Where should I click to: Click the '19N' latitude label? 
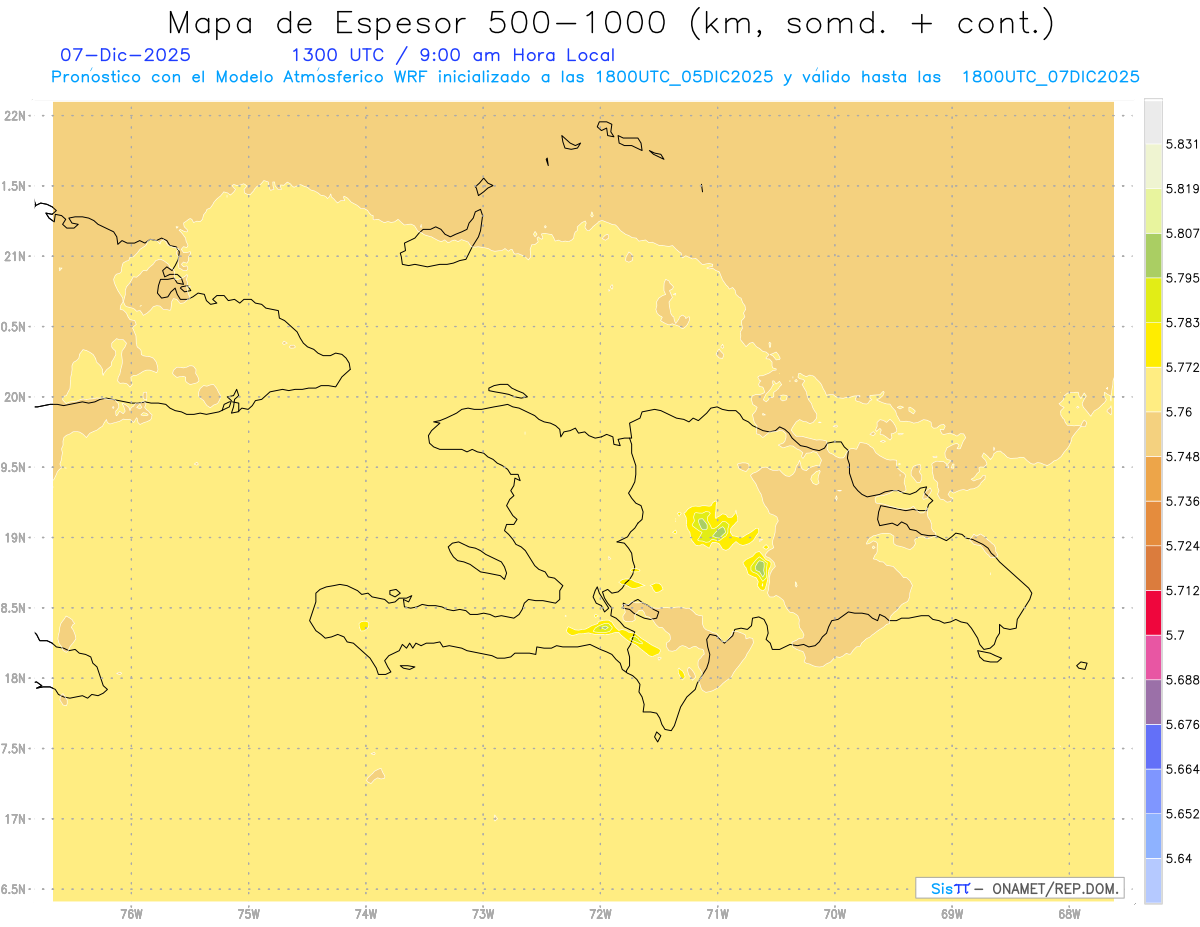point(16,538)
